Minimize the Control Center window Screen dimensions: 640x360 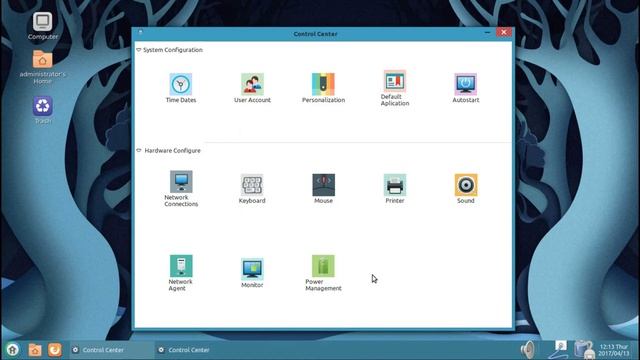[x=487, y=32]
